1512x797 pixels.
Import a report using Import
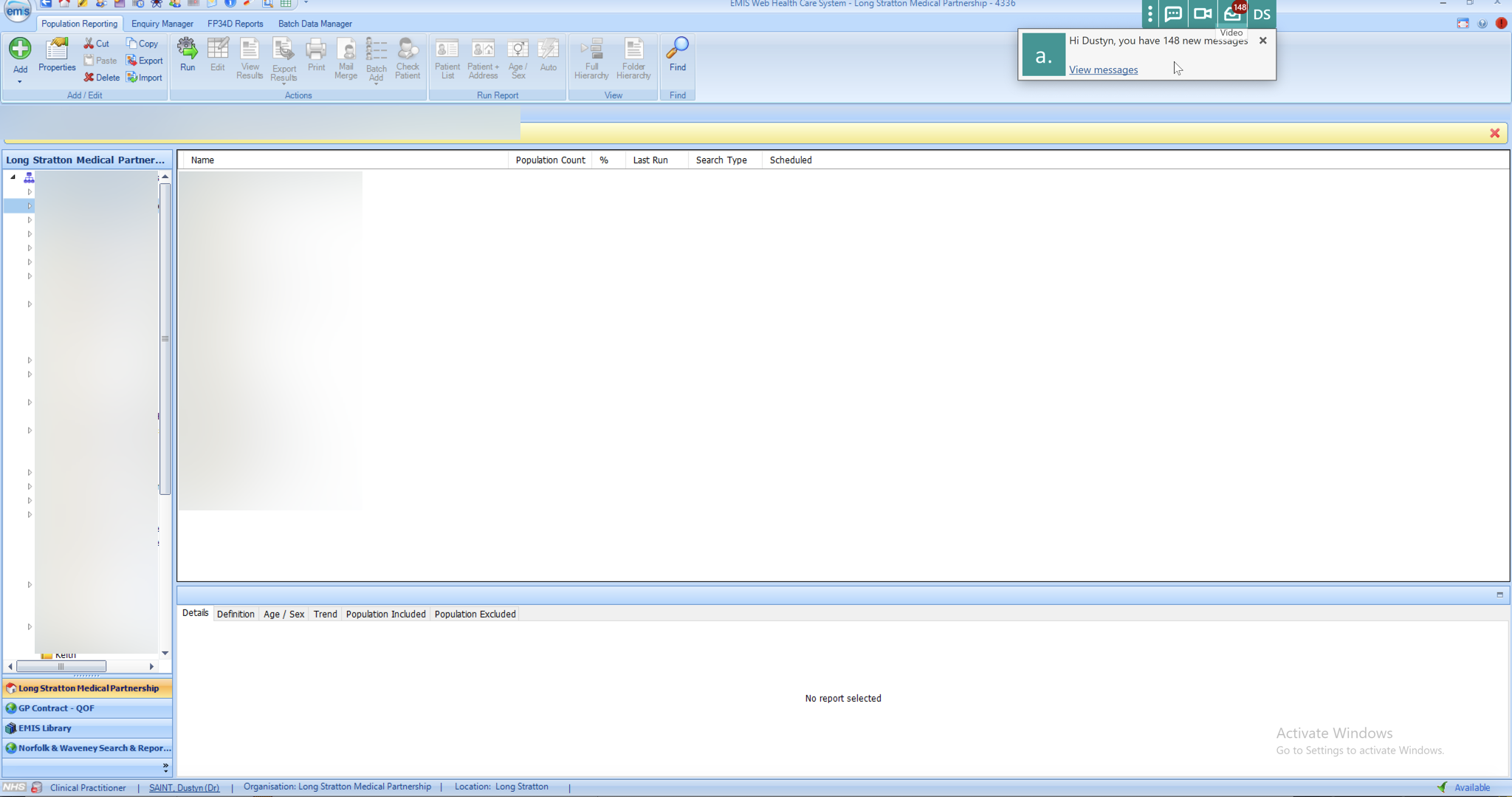coord(145,78)
